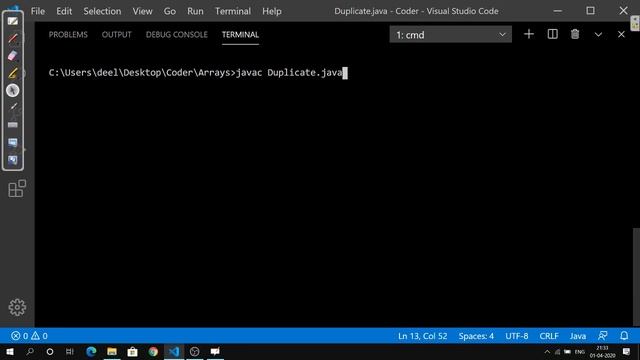The image size is (640, 360).
Task: Click Spaces: 4 indentation setting
Action: [476, 336]
